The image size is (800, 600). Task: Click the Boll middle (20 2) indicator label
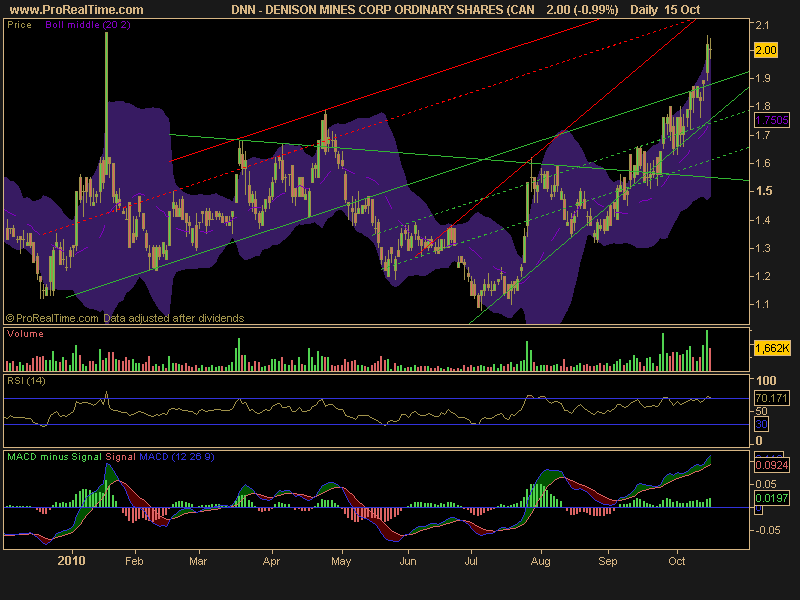[x=88, y=24]
